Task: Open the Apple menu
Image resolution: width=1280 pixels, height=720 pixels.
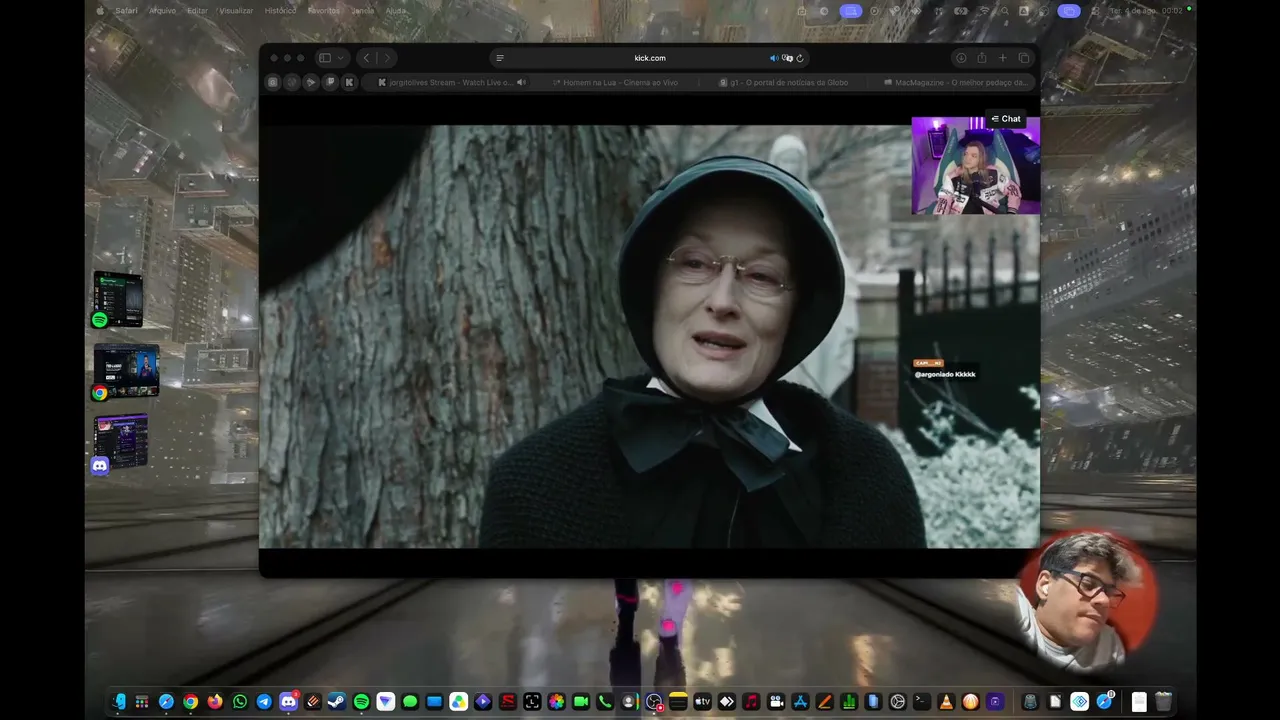Action: click(x=100, y=11)
